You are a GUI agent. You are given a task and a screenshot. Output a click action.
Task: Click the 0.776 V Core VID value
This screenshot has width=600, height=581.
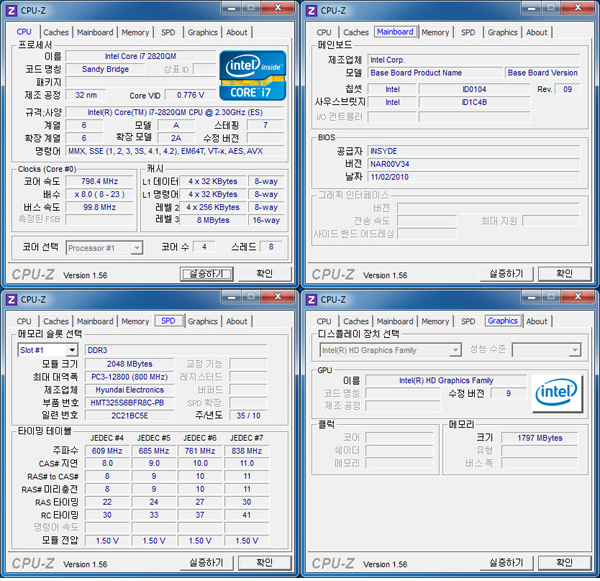coord(190,95)
